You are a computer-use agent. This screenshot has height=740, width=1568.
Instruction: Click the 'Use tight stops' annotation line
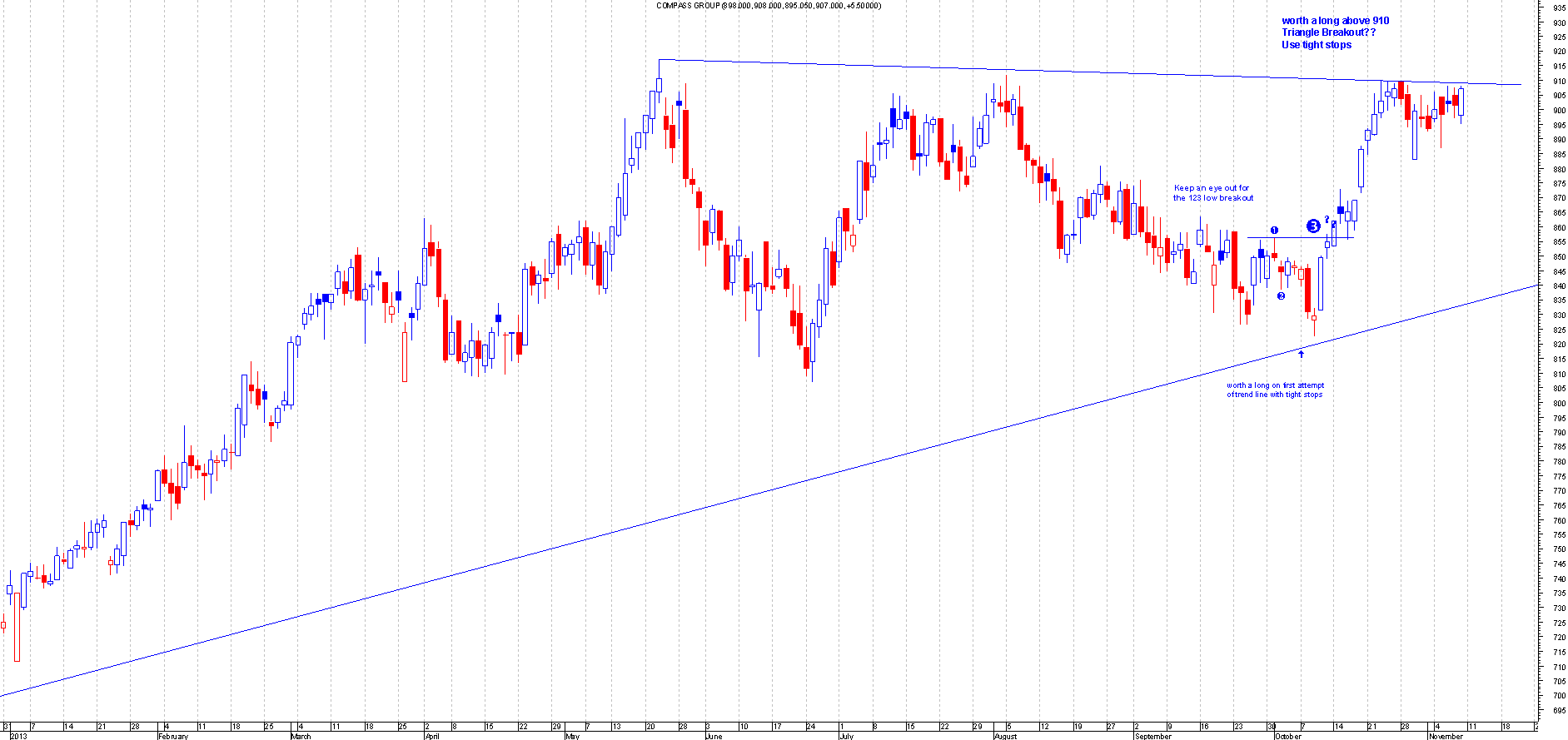coord(1317,45)
